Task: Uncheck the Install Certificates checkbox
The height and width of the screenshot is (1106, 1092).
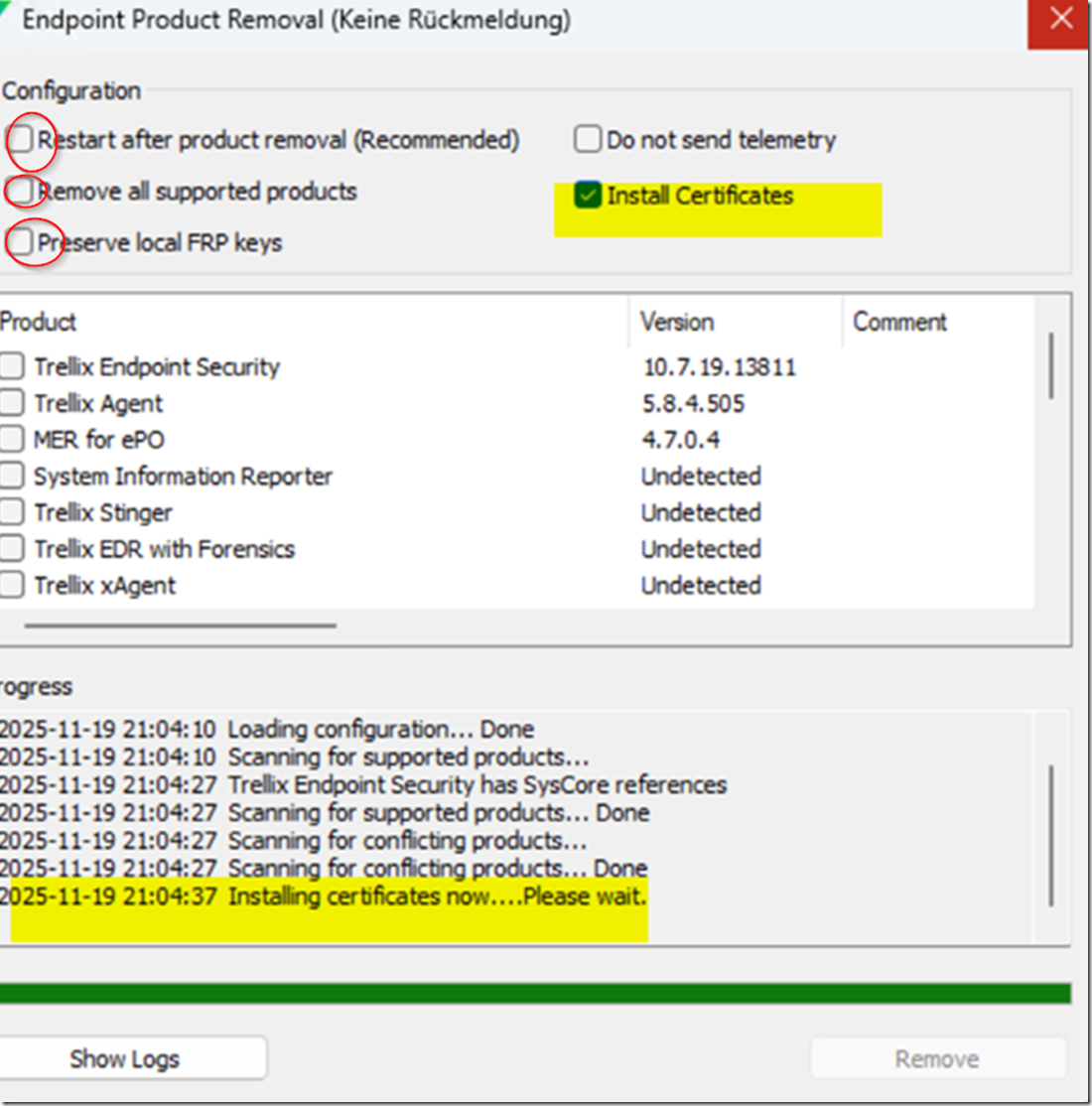Action: point(588,195)
